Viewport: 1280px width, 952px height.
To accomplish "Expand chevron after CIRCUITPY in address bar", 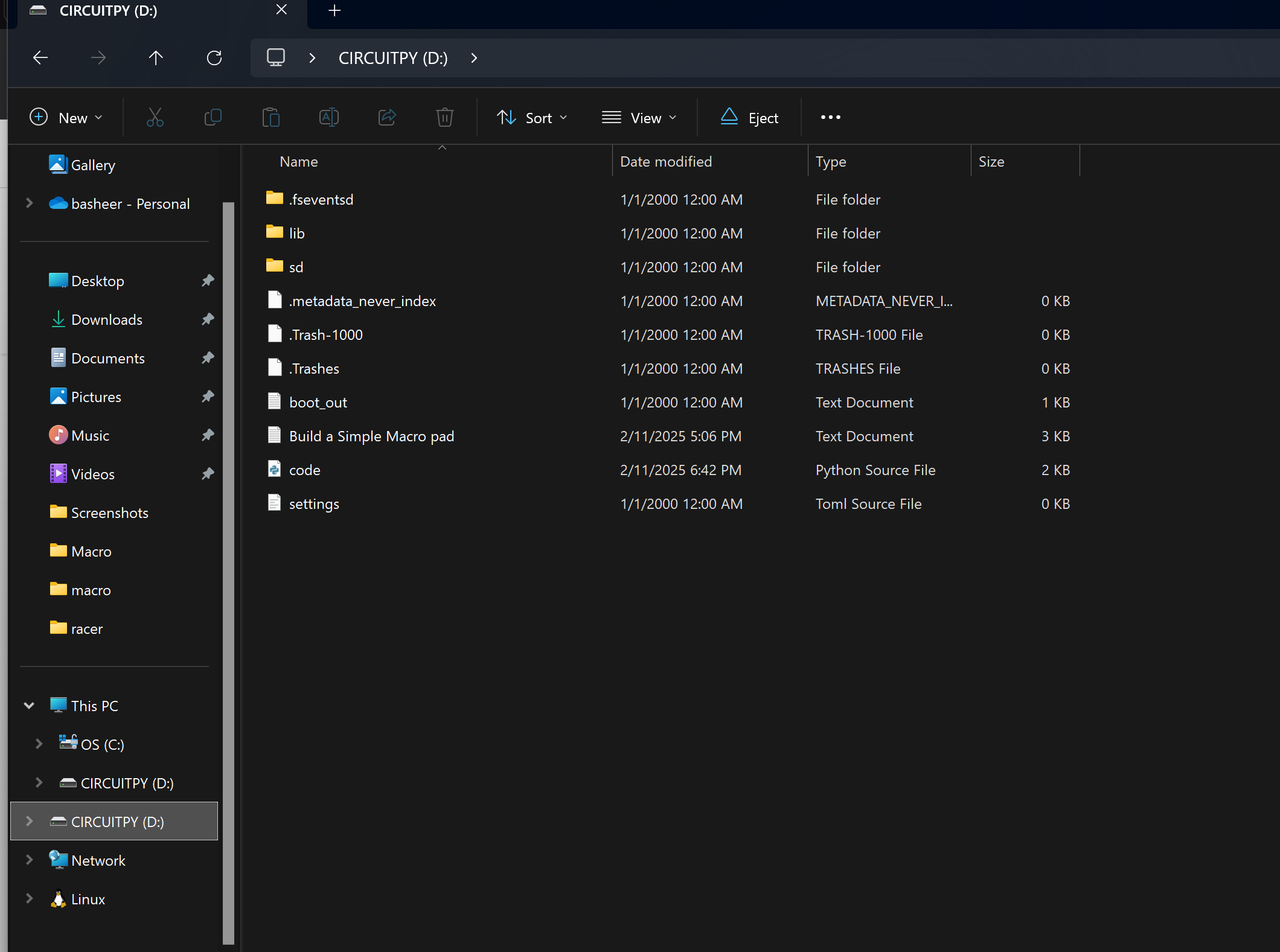I will tap(474, 58).
